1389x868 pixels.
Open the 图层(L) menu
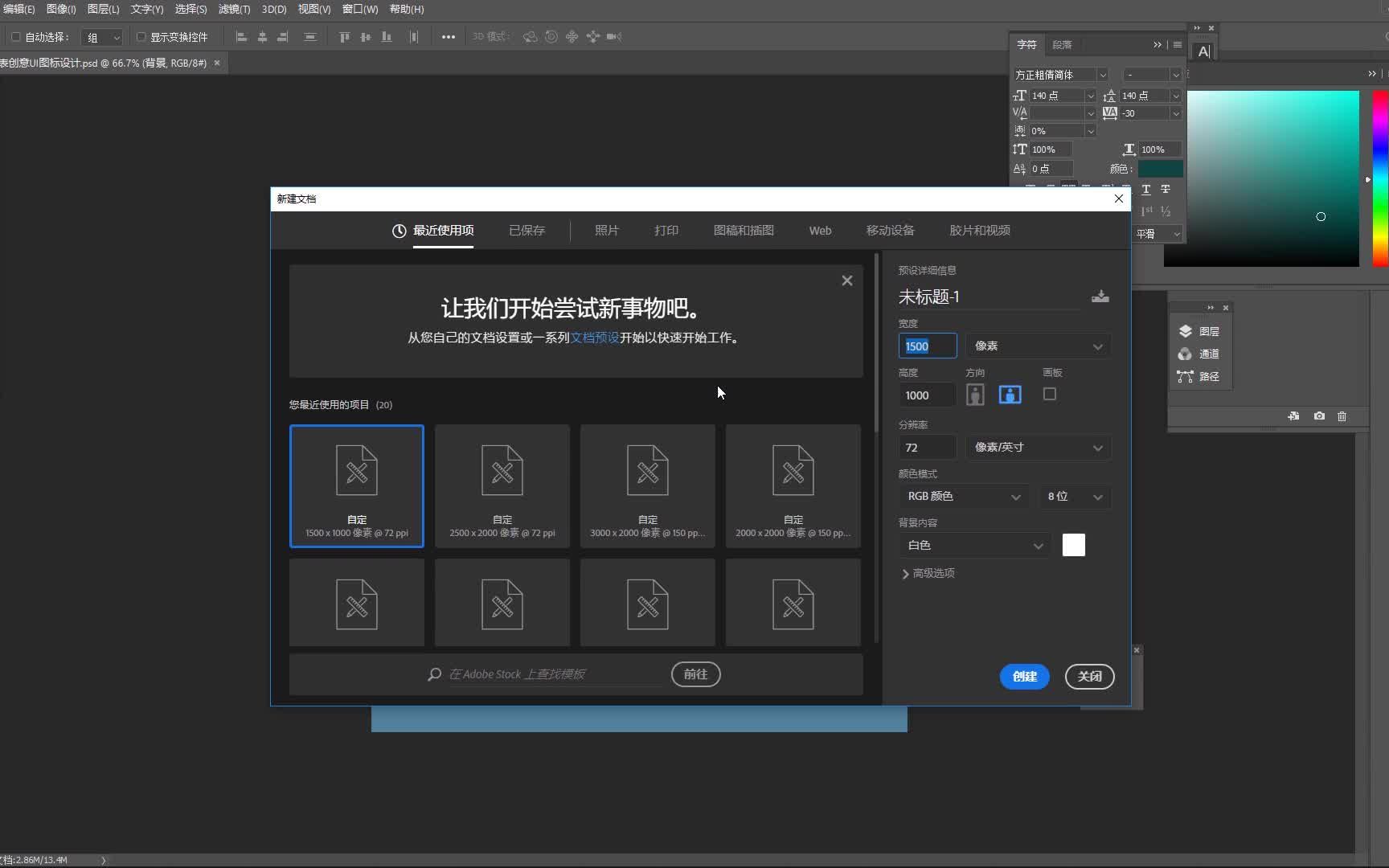click(x=103, y=9)
